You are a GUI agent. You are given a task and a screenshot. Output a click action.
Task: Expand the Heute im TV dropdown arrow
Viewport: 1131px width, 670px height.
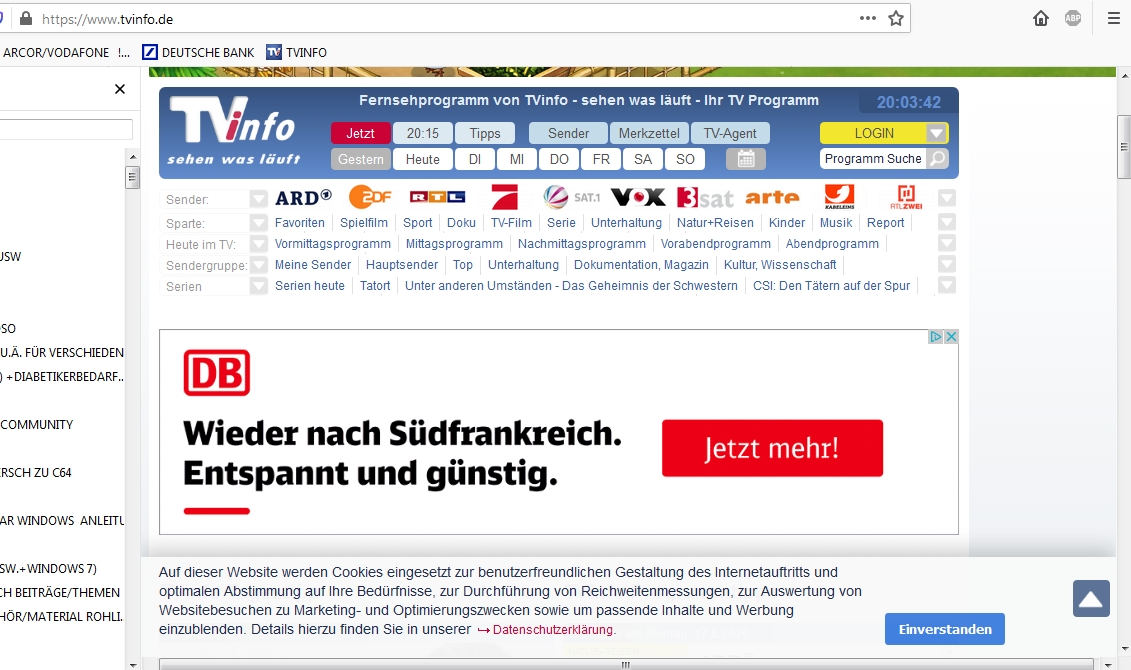click(x=258, y=244)
